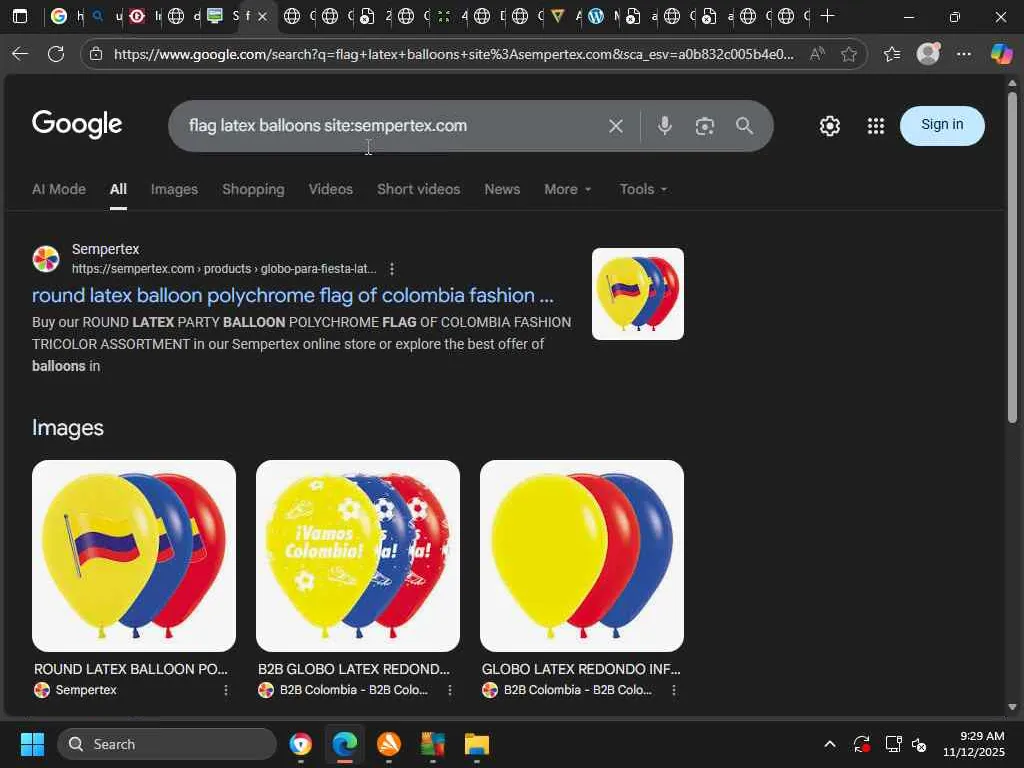The width and height of the screenshot is (1024, 768).
Task: Open Vamos Colombia balloon image
Action: pos(358,556)
